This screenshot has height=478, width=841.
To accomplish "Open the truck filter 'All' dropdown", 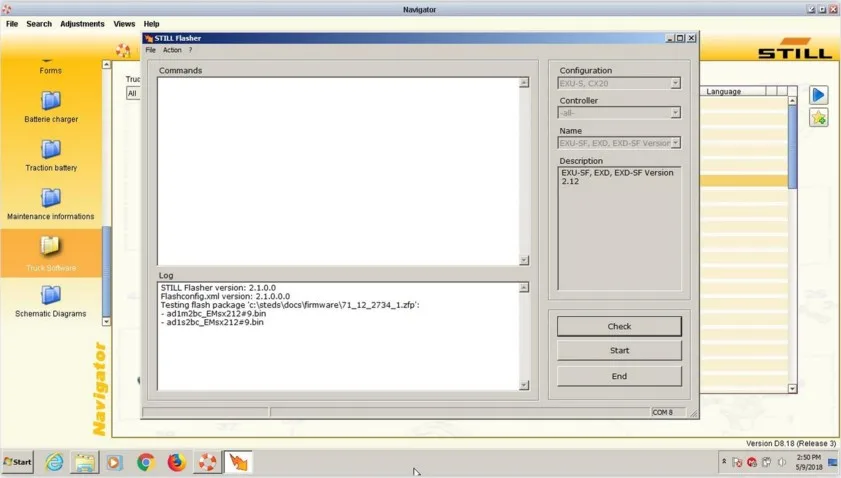I will pyautogui.click(x=133, y=93).
